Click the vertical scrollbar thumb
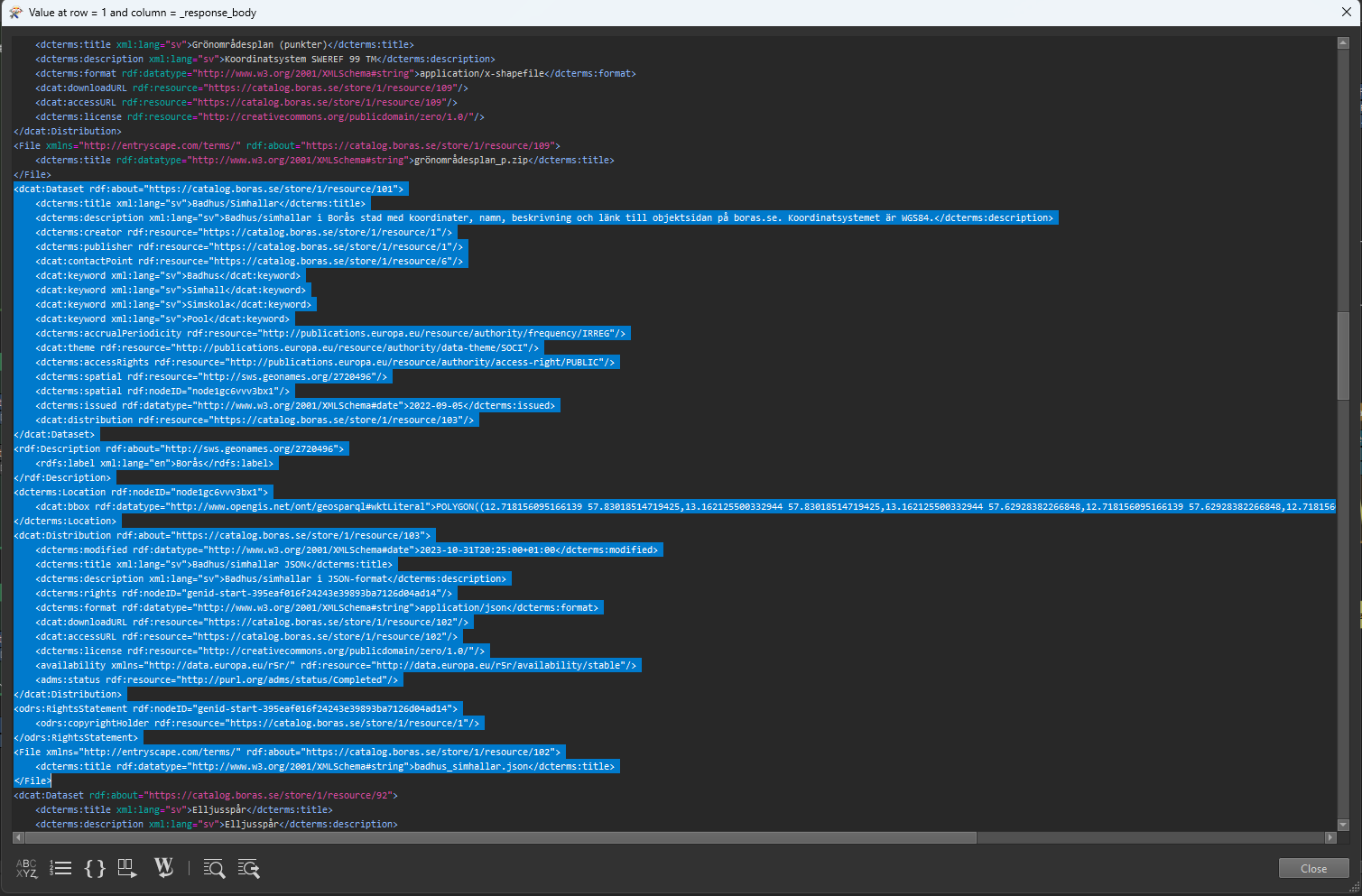The height and width of the screenshot is (896, 1362). click(1343, 356)
